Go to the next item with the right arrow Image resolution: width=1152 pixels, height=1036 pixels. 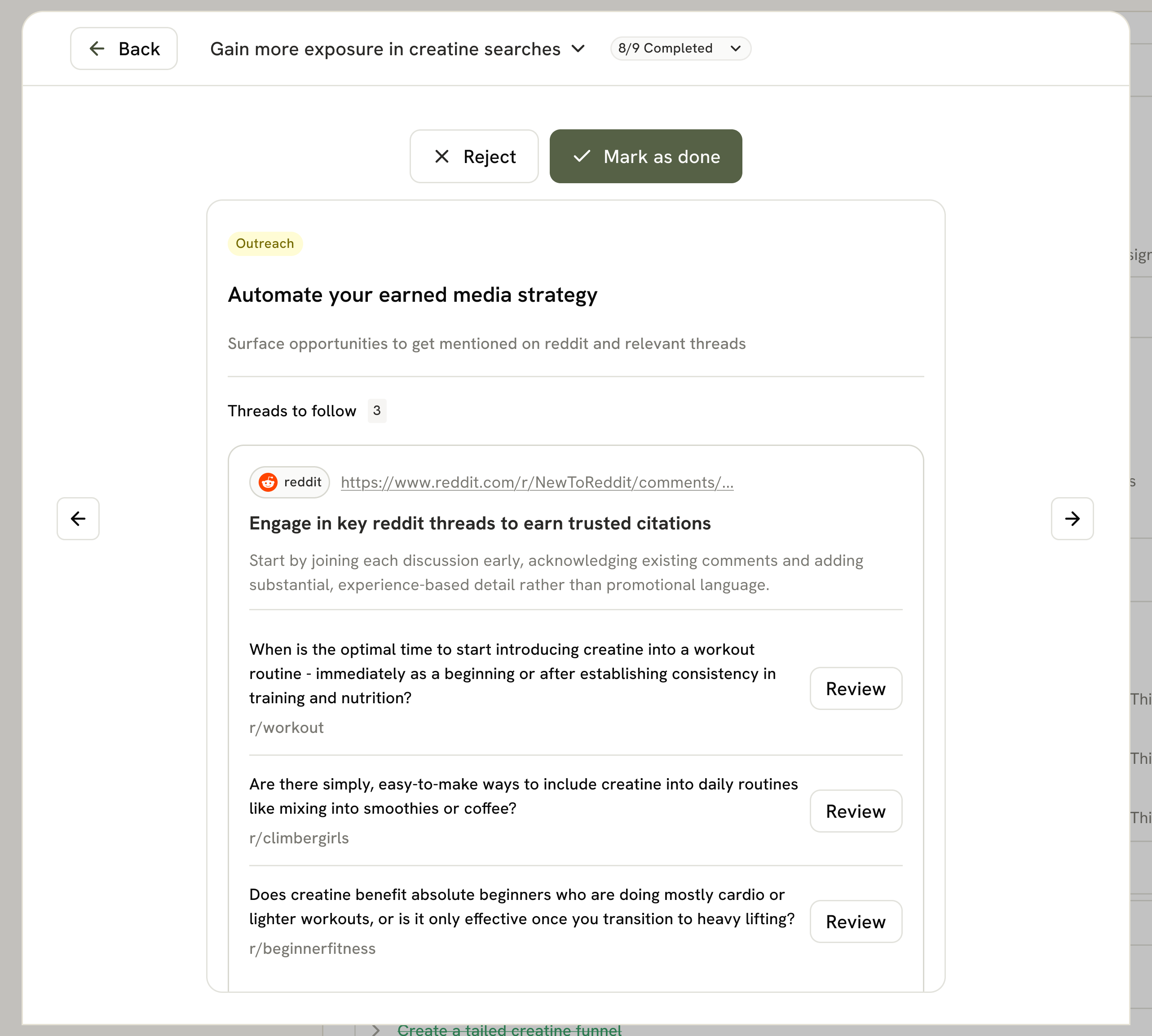[1072, 519]
